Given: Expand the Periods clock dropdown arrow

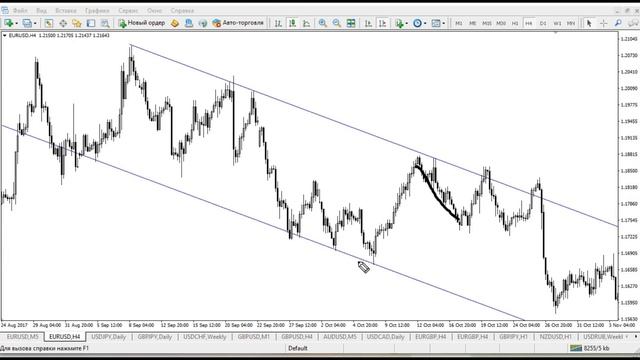Looking at the screenshot, I should [425, 23].
